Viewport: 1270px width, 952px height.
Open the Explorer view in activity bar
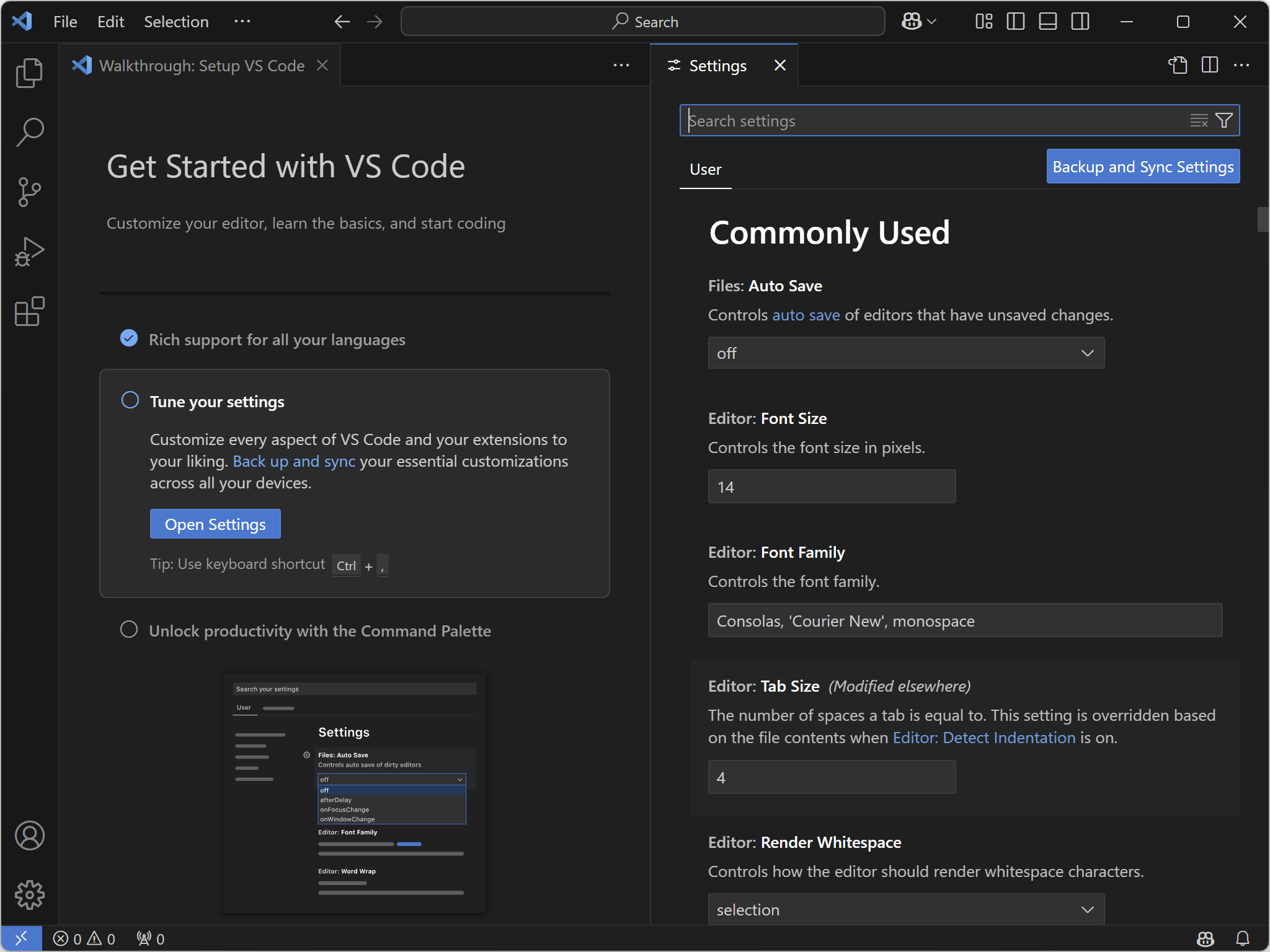coord(29,73)
